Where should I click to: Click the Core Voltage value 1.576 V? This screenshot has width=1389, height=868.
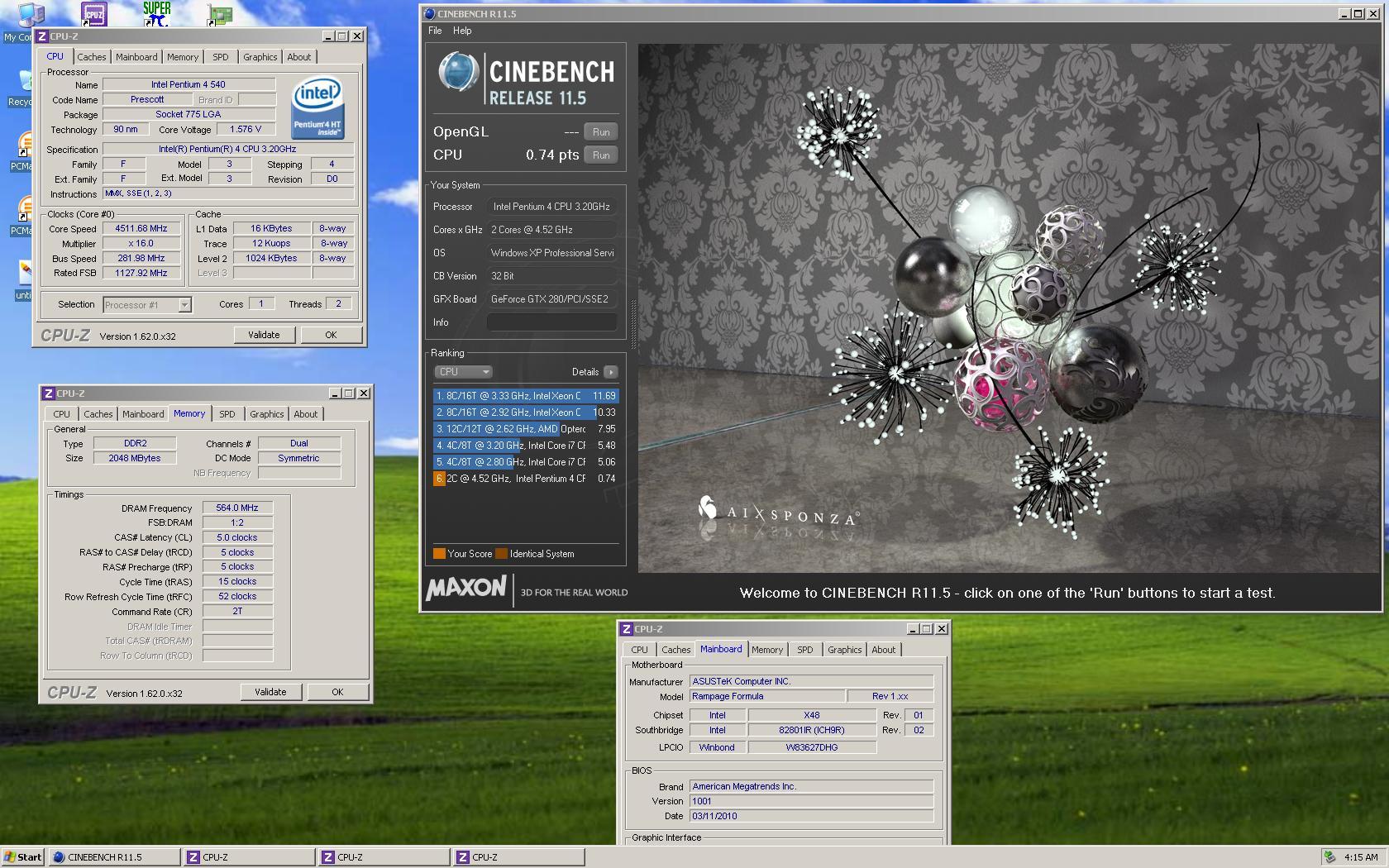pyautogui.click(x=246, y=130)
